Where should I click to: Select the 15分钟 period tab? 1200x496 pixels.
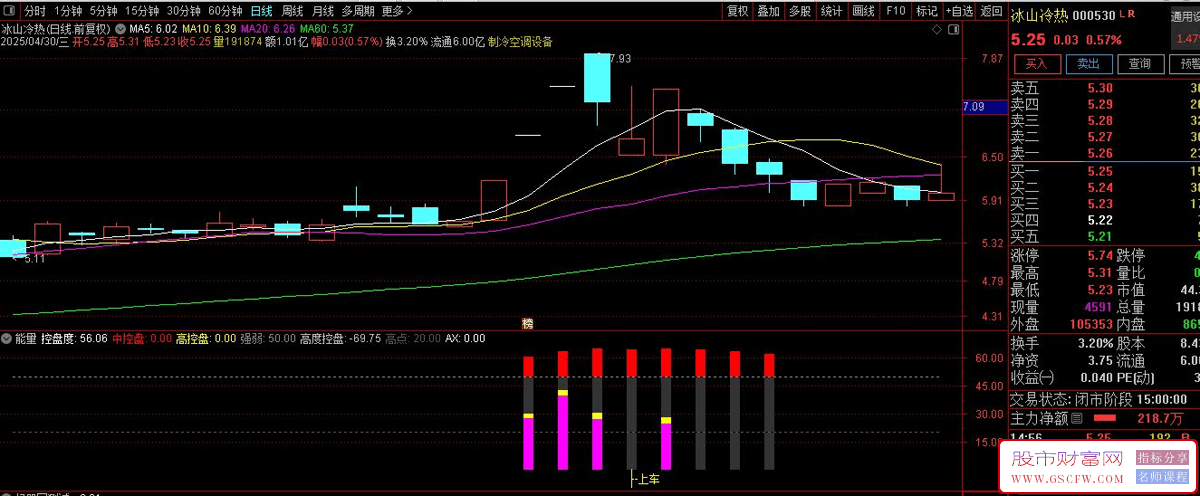point(142,11)
